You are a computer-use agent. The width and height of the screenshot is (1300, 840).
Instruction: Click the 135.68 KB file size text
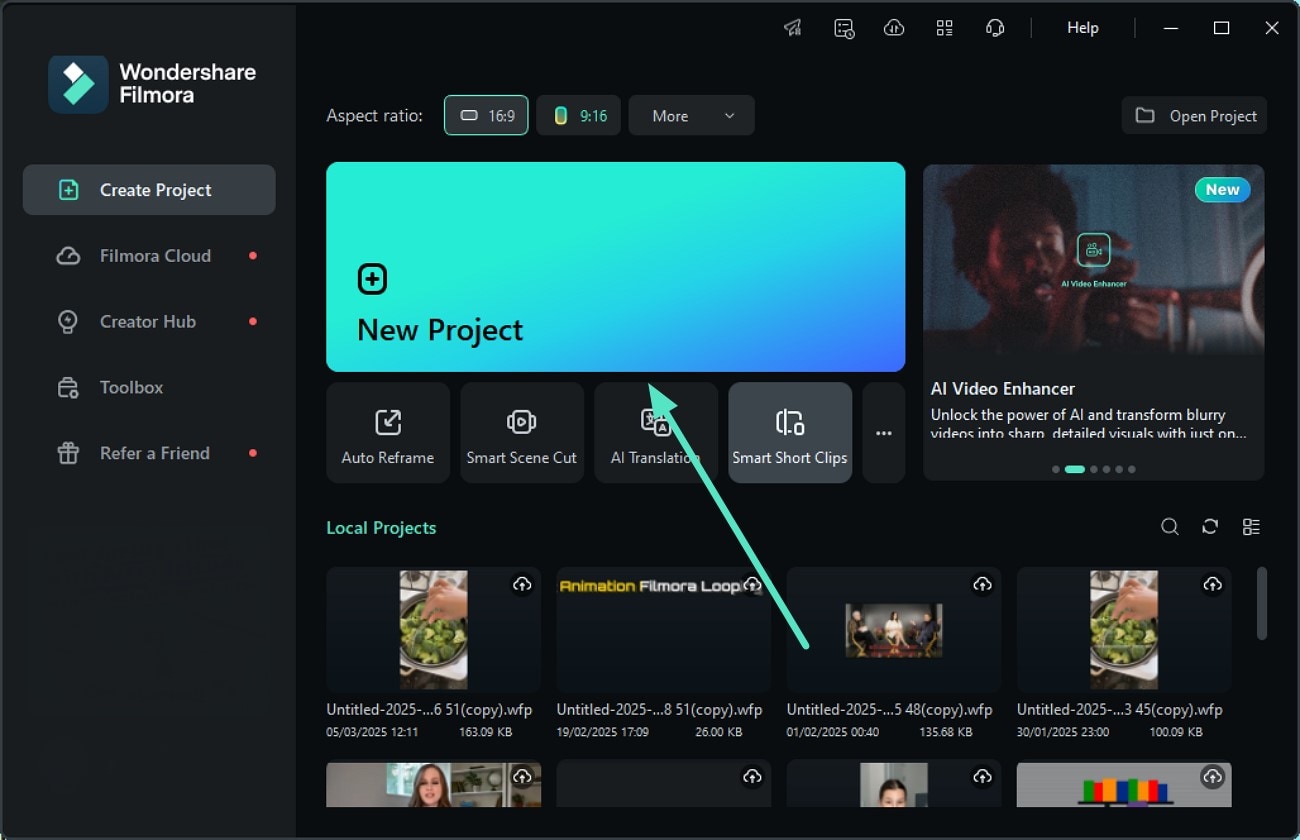pyautogui.click(x=946, y=732)
